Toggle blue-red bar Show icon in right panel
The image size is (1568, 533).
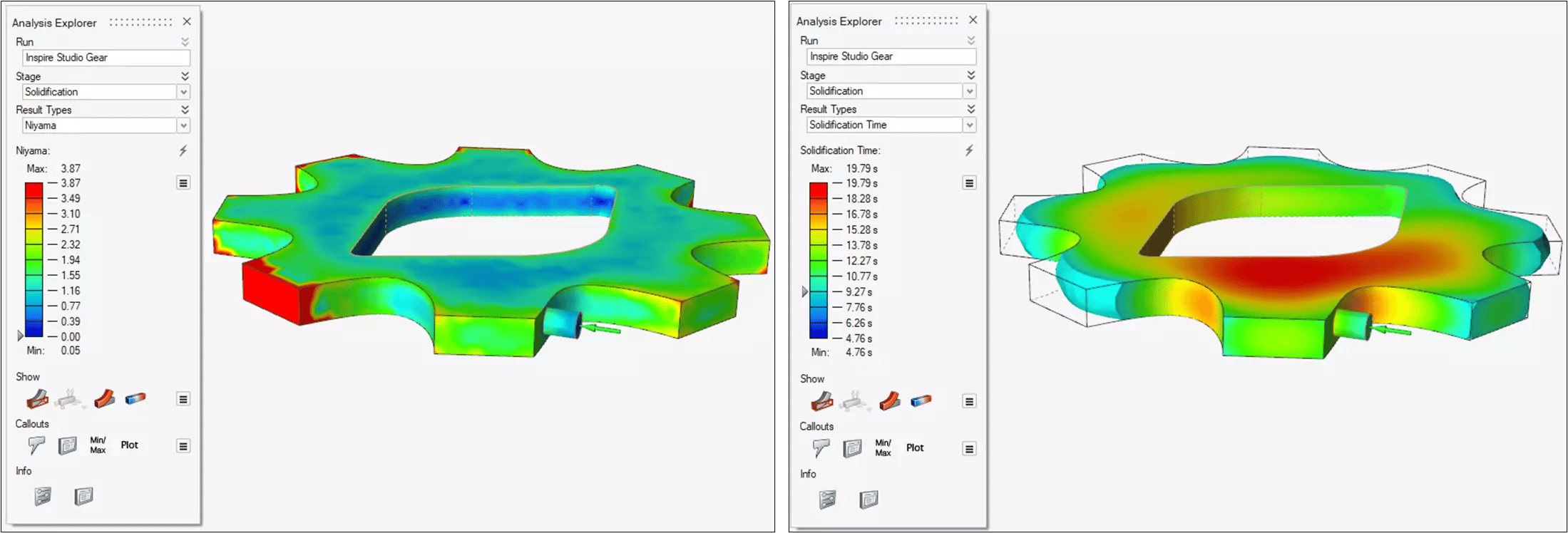coord(921,402)
